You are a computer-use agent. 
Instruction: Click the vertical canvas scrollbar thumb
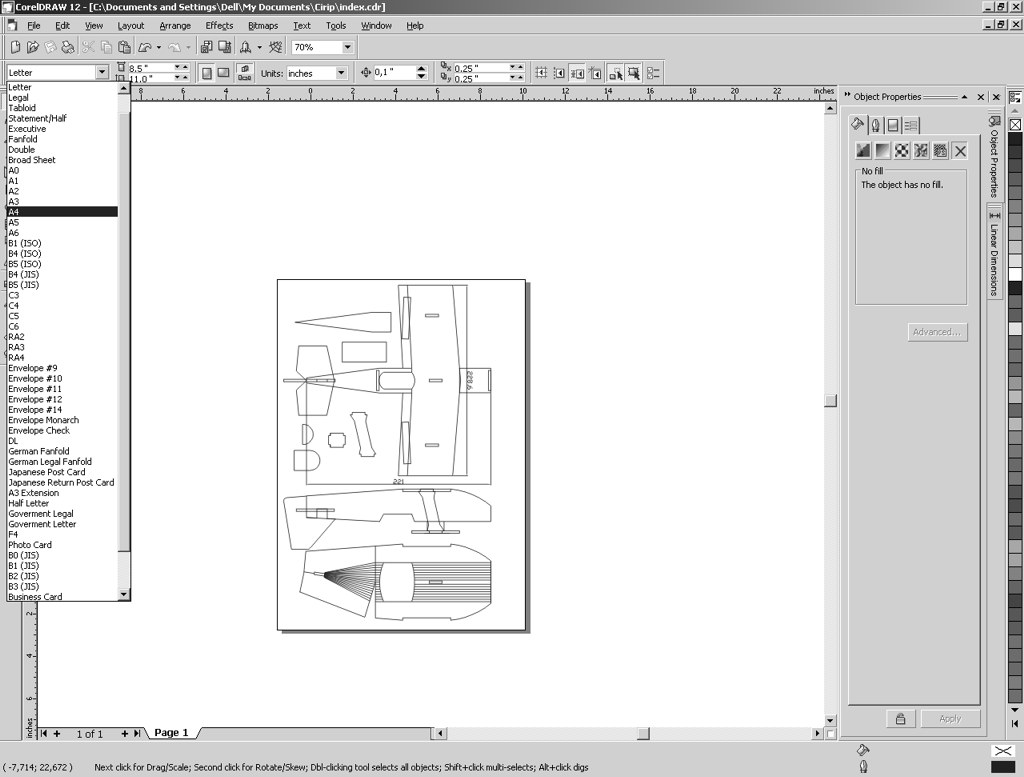tap(831, 401)
